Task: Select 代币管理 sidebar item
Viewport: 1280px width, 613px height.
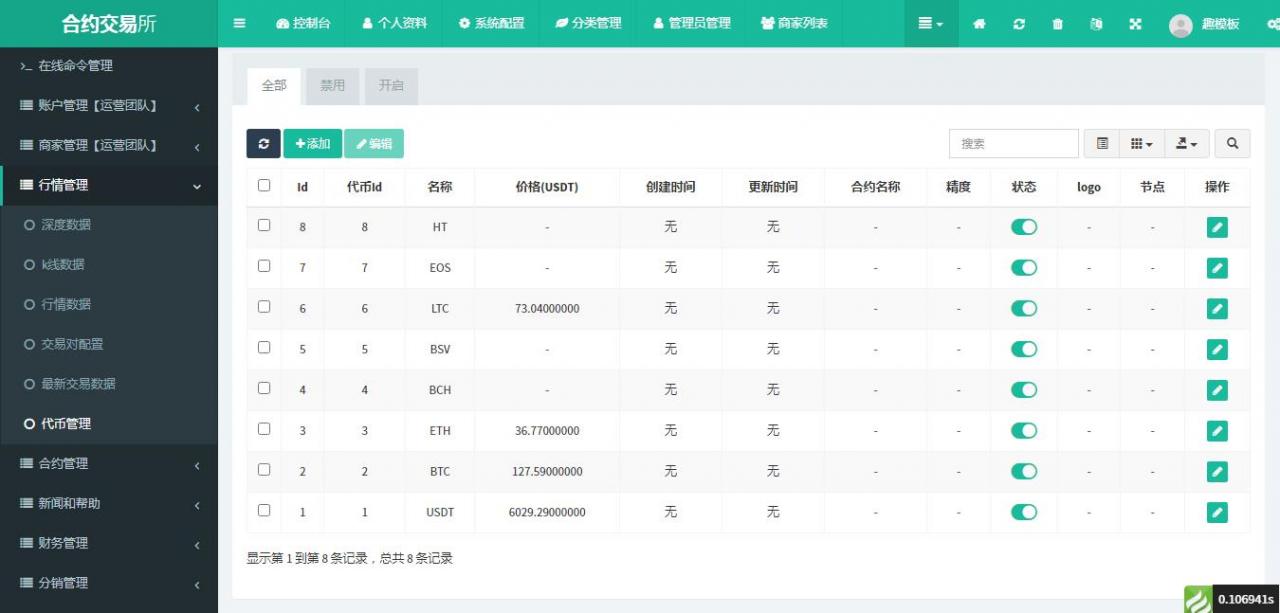Action: pos(109,424)
